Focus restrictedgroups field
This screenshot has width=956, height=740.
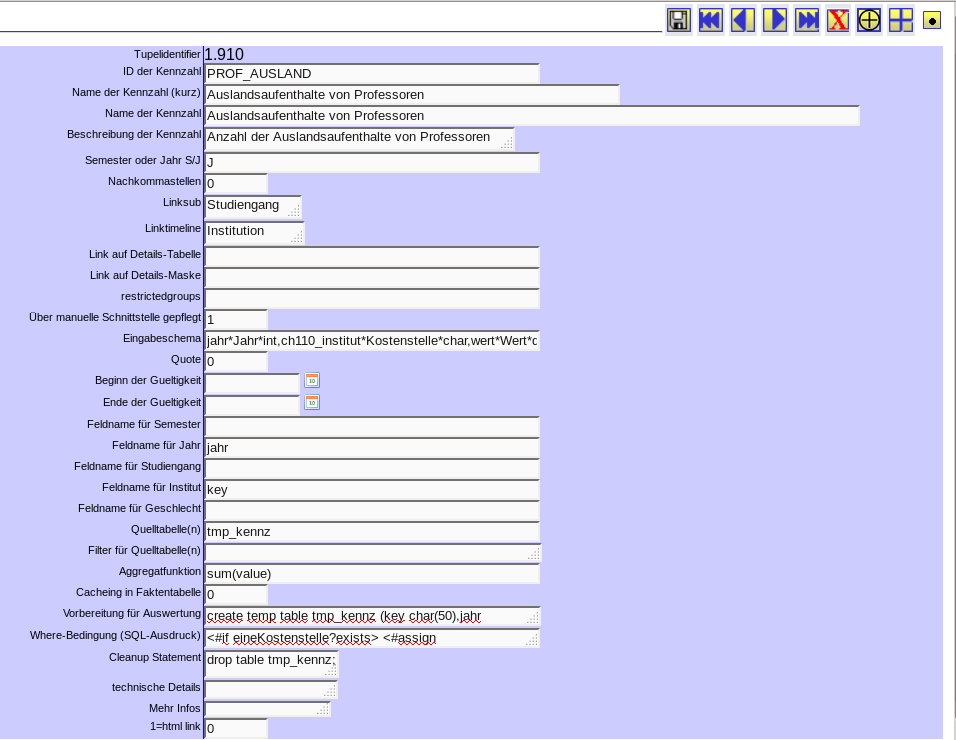[372, 299]
